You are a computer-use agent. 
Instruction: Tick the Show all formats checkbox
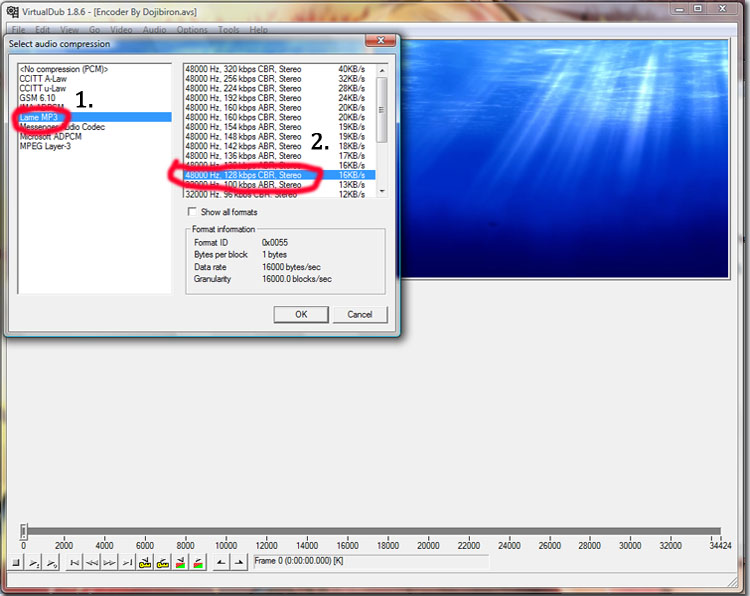click(x=192, y=211)
